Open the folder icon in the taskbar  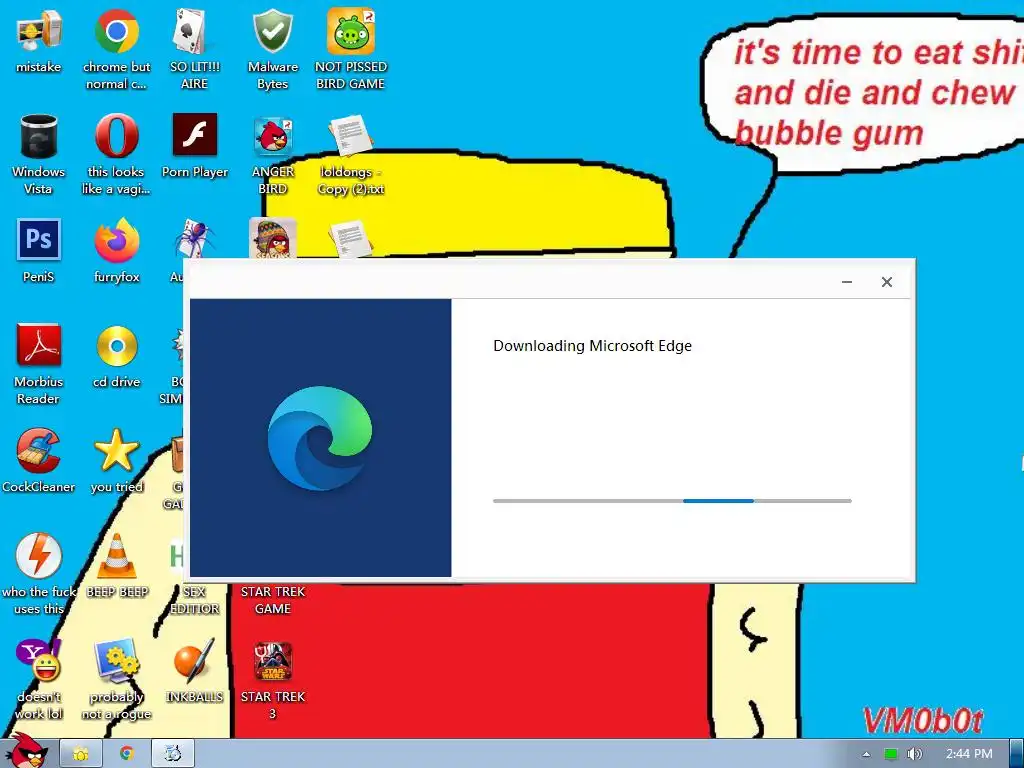click(x=81, y=754)
